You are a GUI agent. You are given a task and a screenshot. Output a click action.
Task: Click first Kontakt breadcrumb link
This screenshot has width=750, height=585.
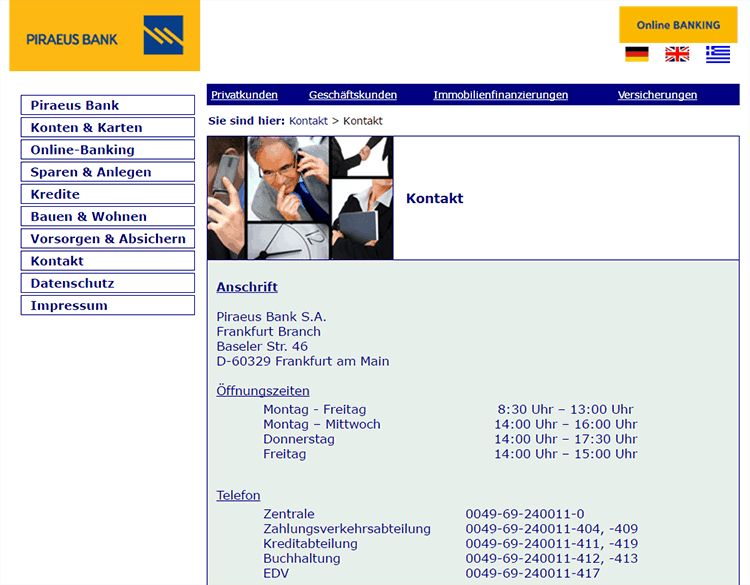308,121
